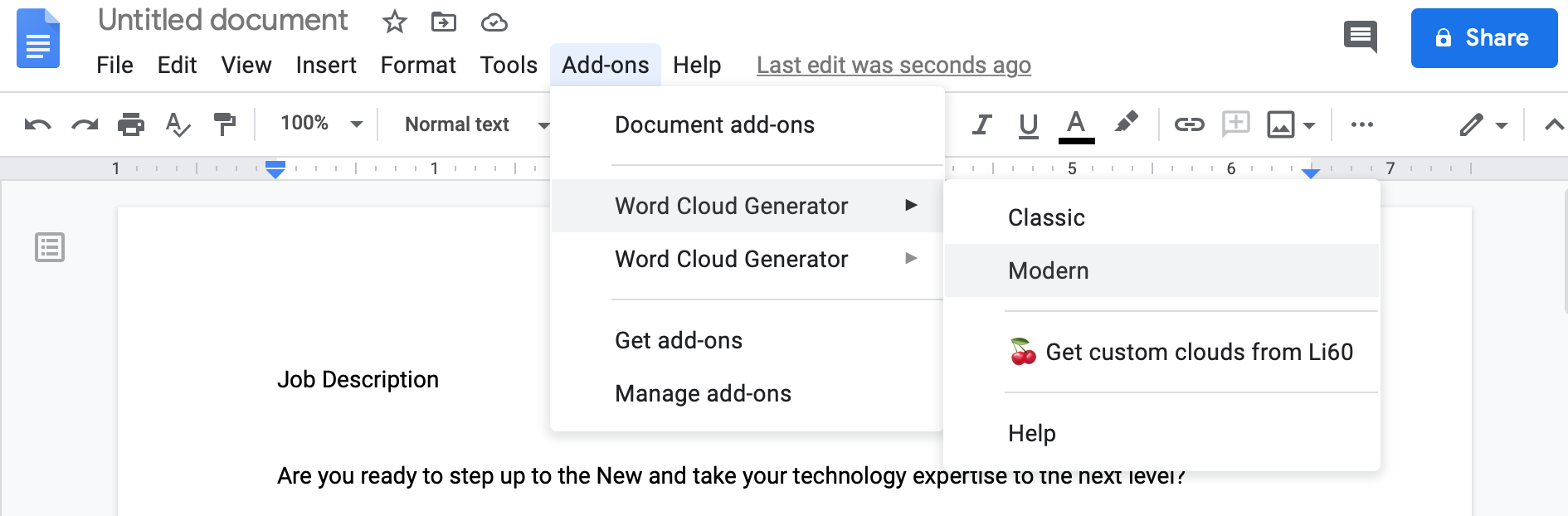Open the Last edit was seconds ago link

point(894,65)
